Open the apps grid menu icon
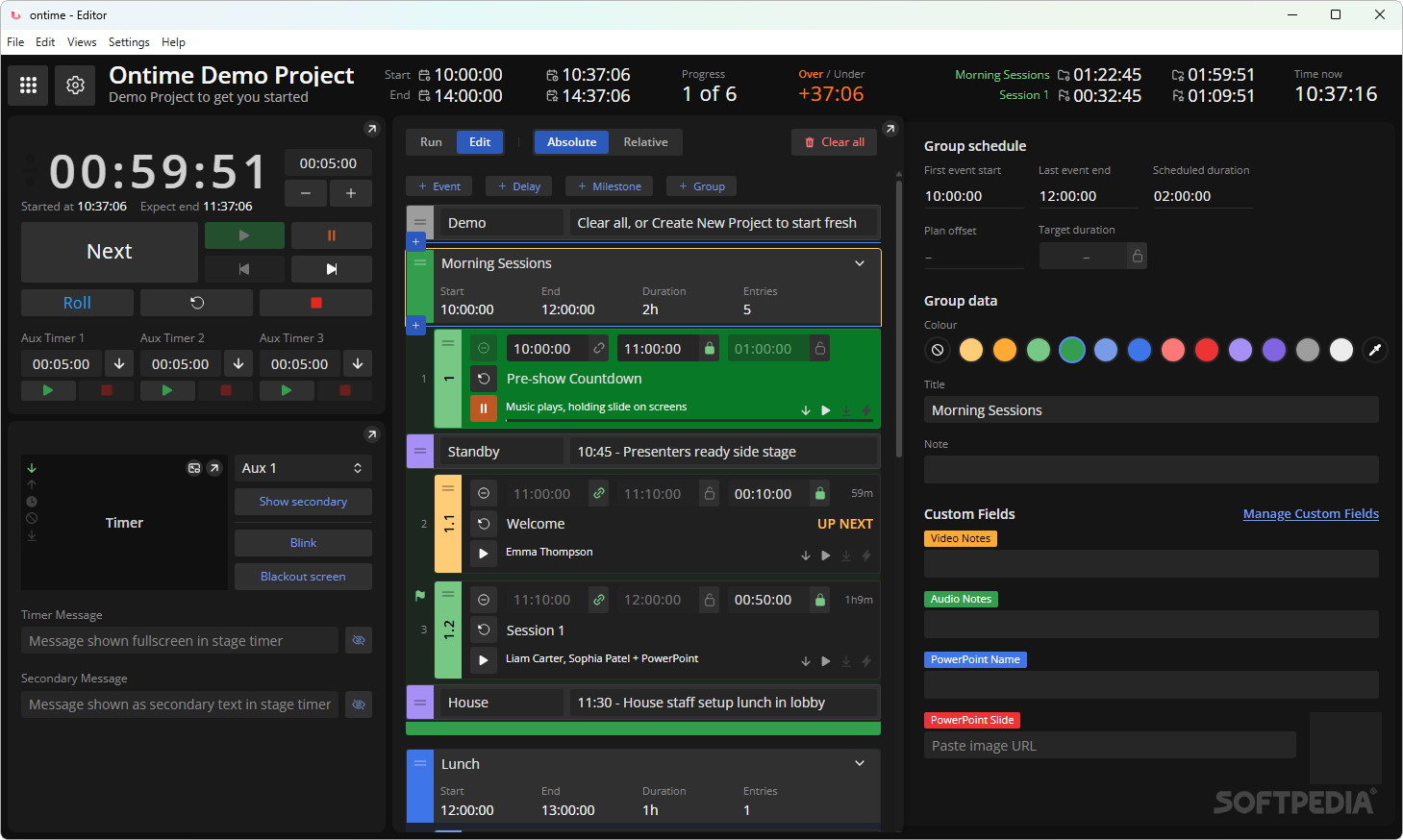 29,86
